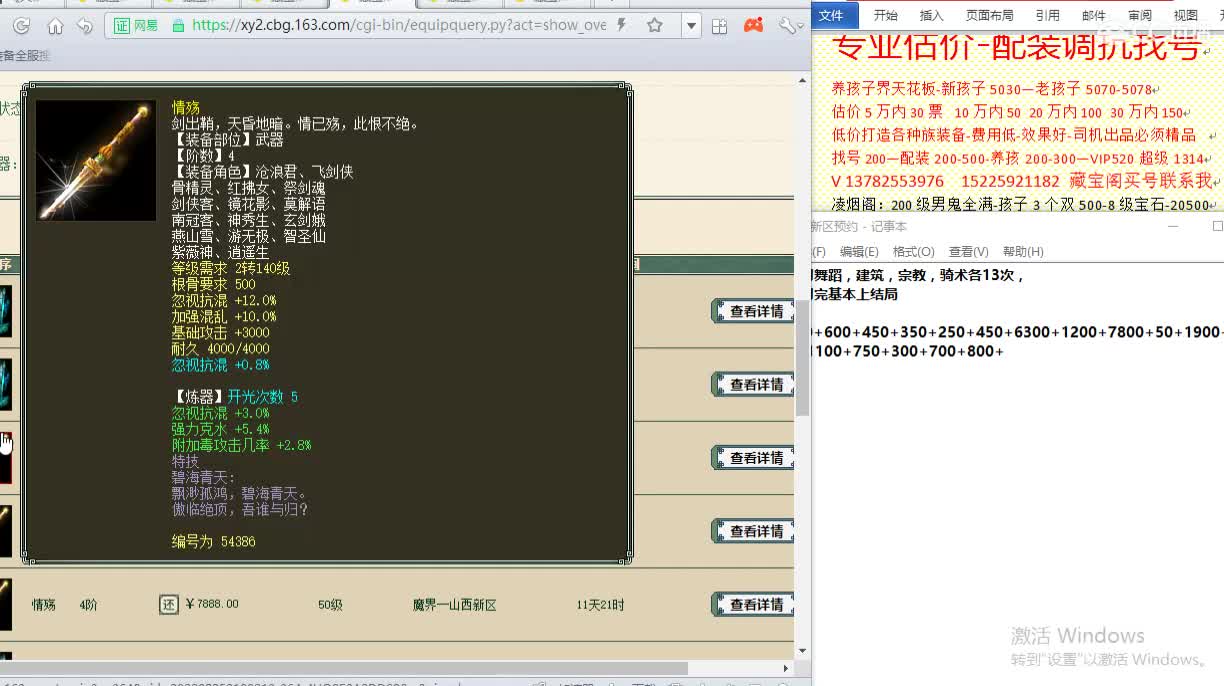Click the phone number 13782553976 in Word document
This screenshot has width=1224, height=686.
pyautogui.click(x=894, y=181)
